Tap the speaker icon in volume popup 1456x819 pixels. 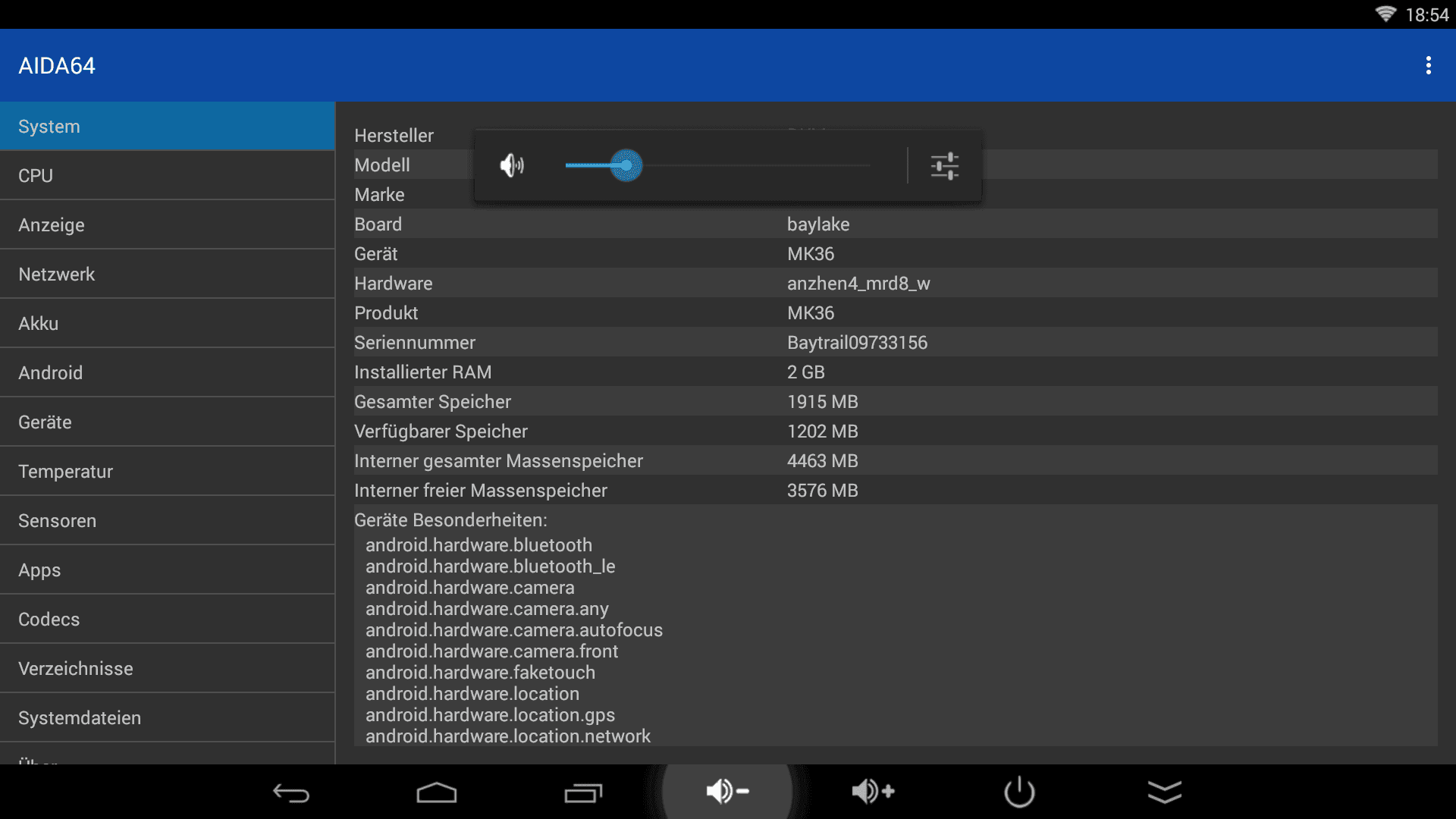[x=512, y=165]
